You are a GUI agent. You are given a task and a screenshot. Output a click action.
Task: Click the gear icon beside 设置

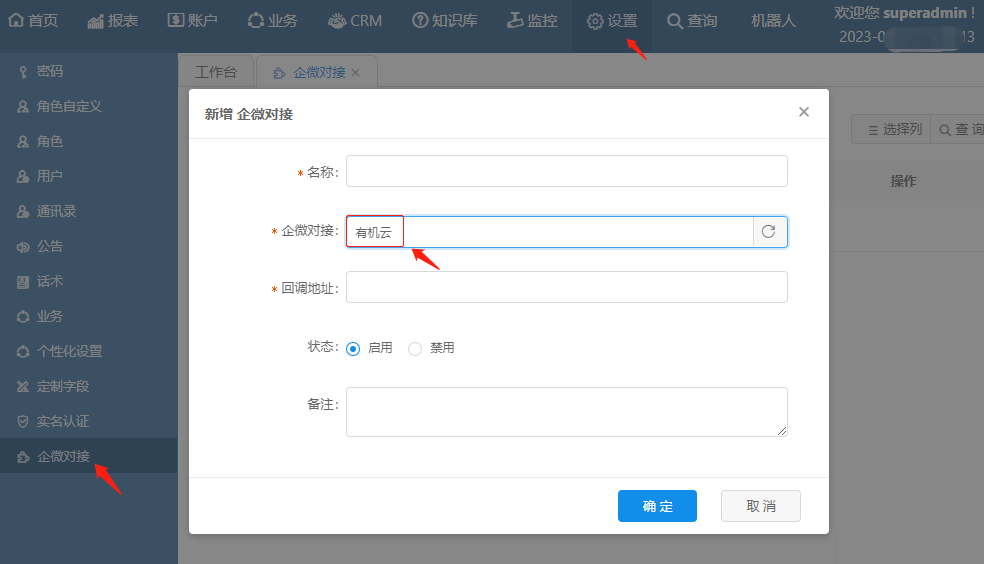pyautogui.click(x=595, y=21)
